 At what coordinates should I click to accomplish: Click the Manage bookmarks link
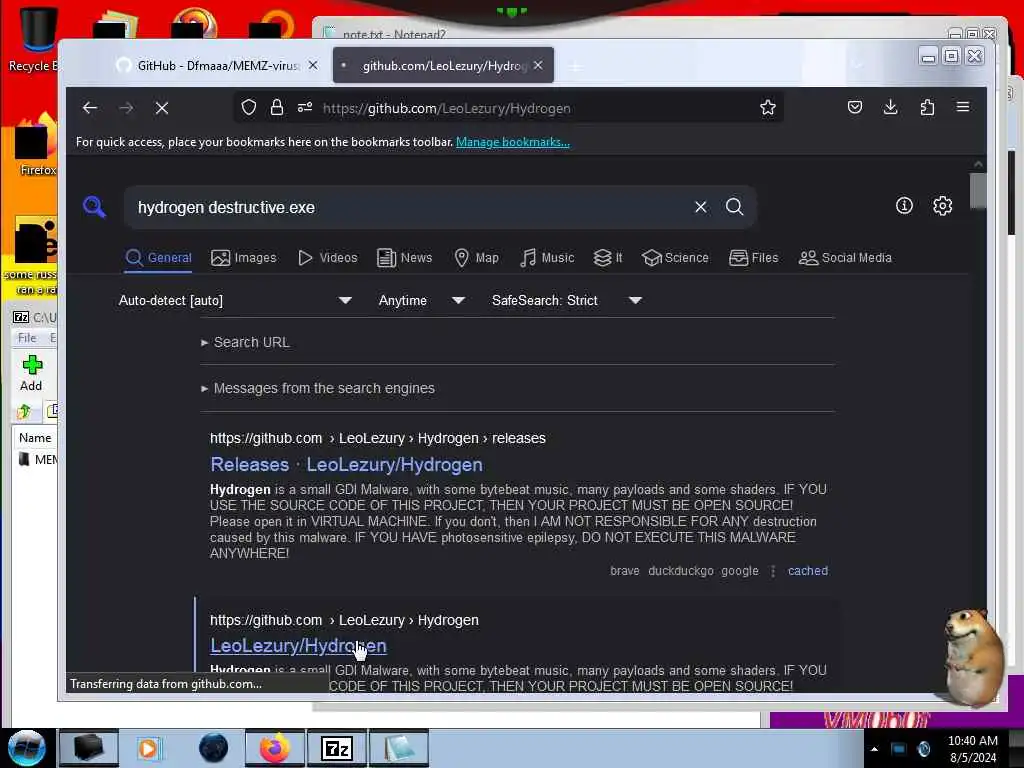coord(513,142)
